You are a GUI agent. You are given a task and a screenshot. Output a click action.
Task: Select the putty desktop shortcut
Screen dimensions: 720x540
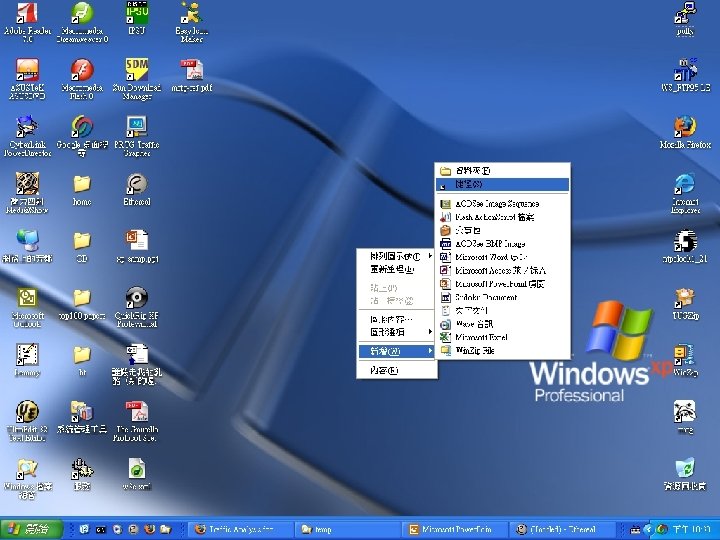click(685, 18)
